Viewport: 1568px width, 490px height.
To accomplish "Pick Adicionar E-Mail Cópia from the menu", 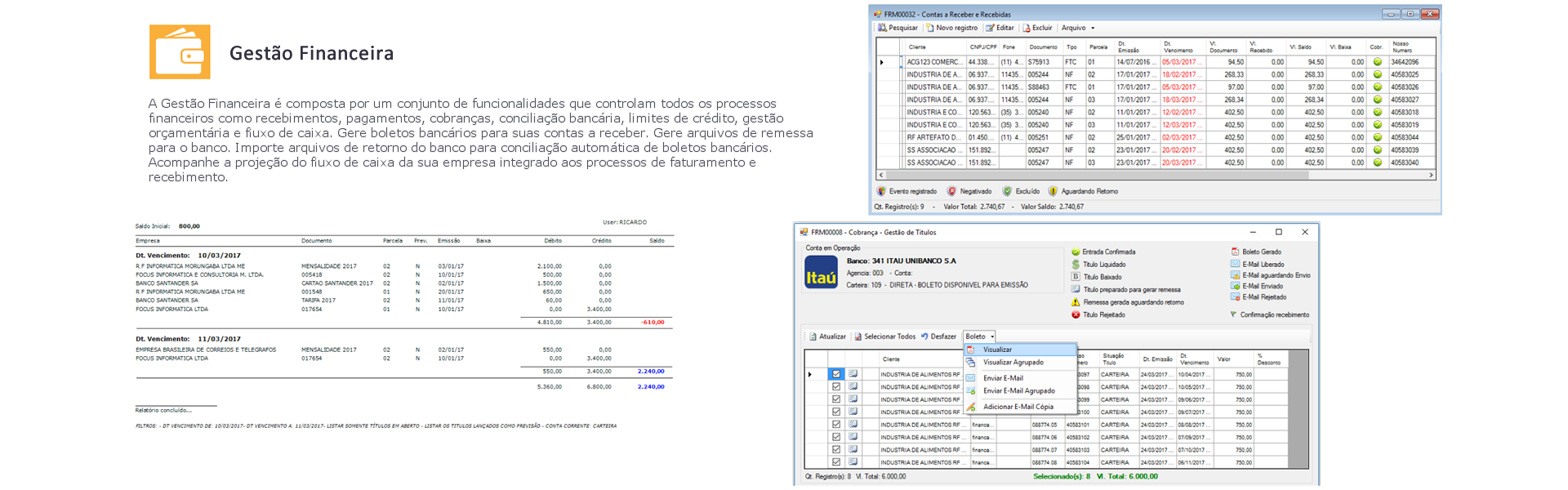I will pyautogui.click(x=1021, y=407).
